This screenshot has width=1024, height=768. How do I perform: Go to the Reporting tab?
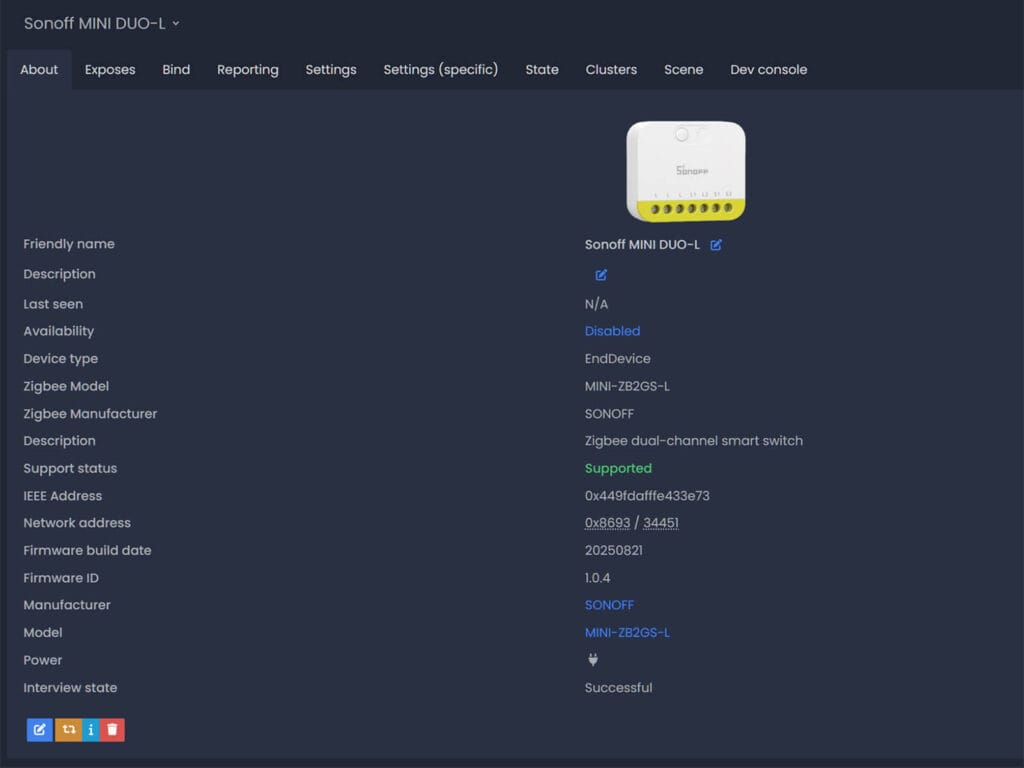(x=248, y=70)
